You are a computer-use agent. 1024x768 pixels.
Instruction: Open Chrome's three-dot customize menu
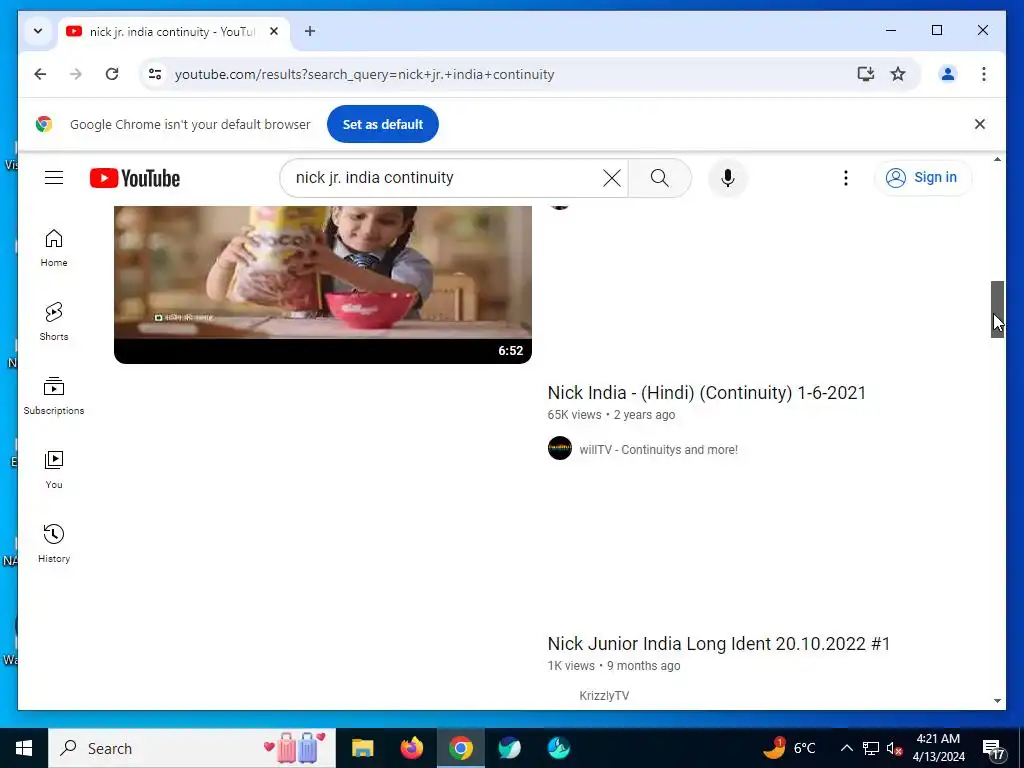point(984,74)
